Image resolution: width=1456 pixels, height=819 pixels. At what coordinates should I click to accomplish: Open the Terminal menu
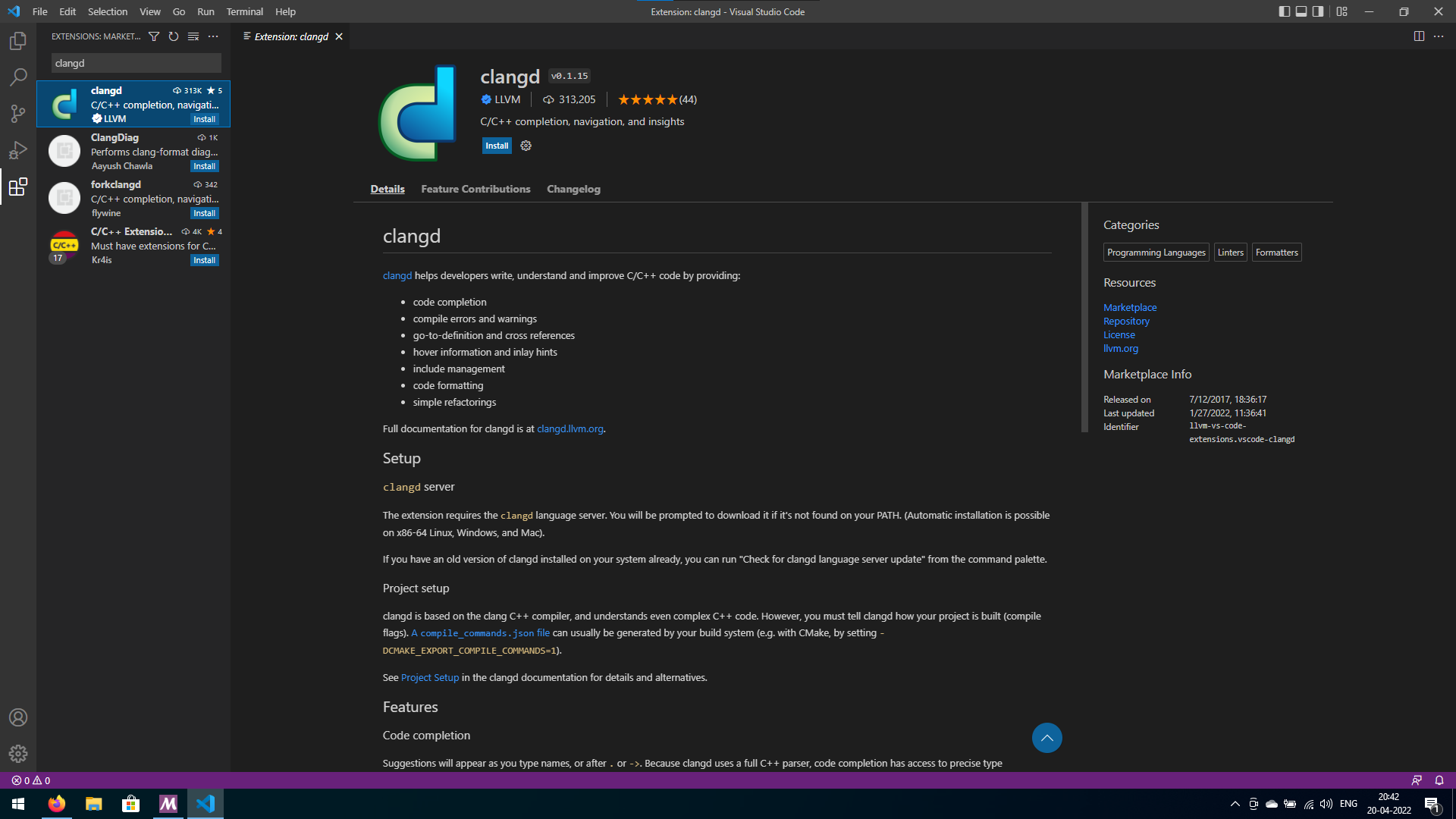coord(244,11)
